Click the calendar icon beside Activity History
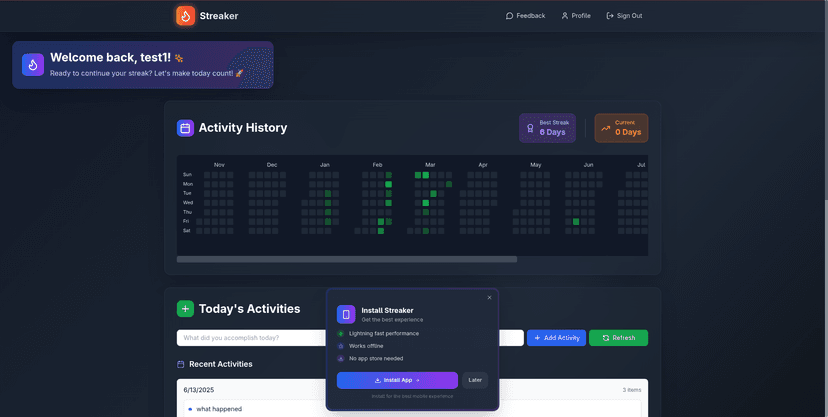 (185, 128)
